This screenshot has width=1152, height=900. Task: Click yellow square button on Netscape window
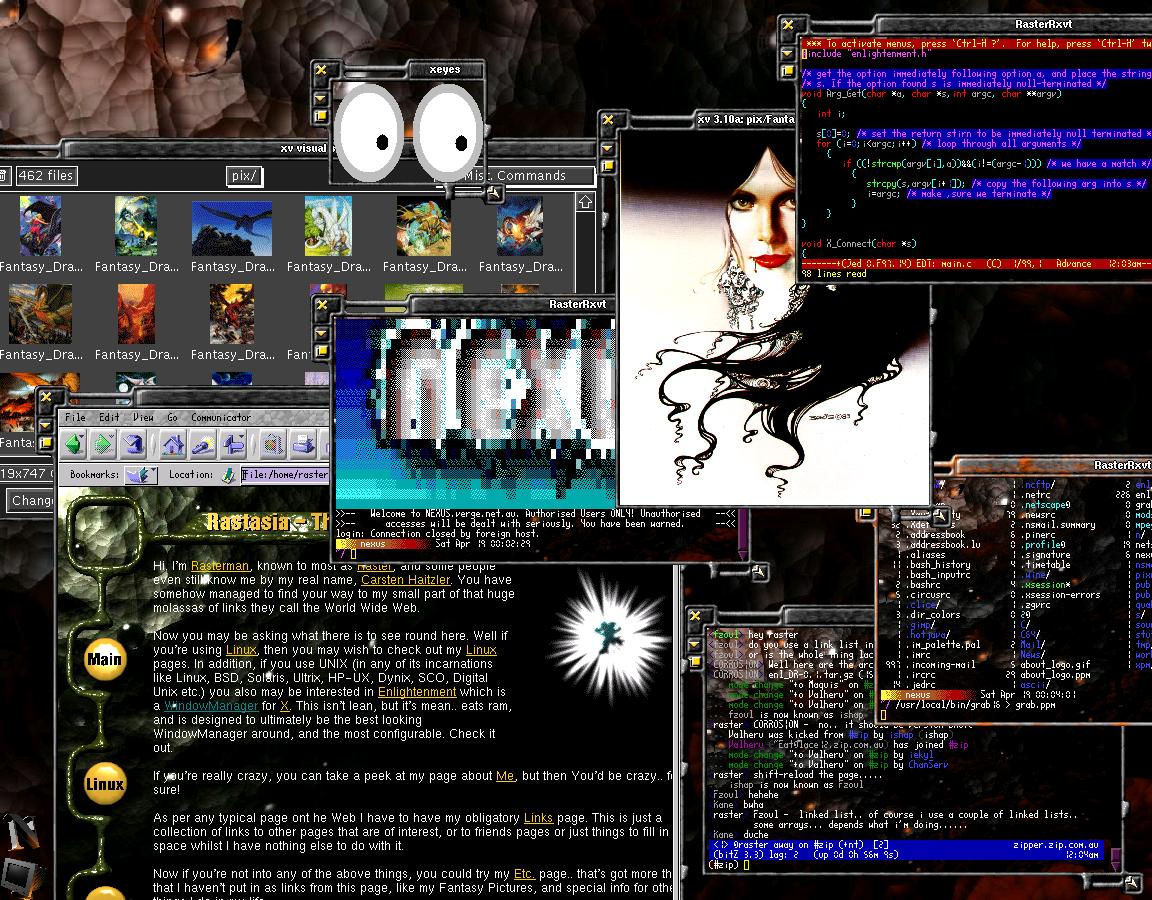click(46, 442)
